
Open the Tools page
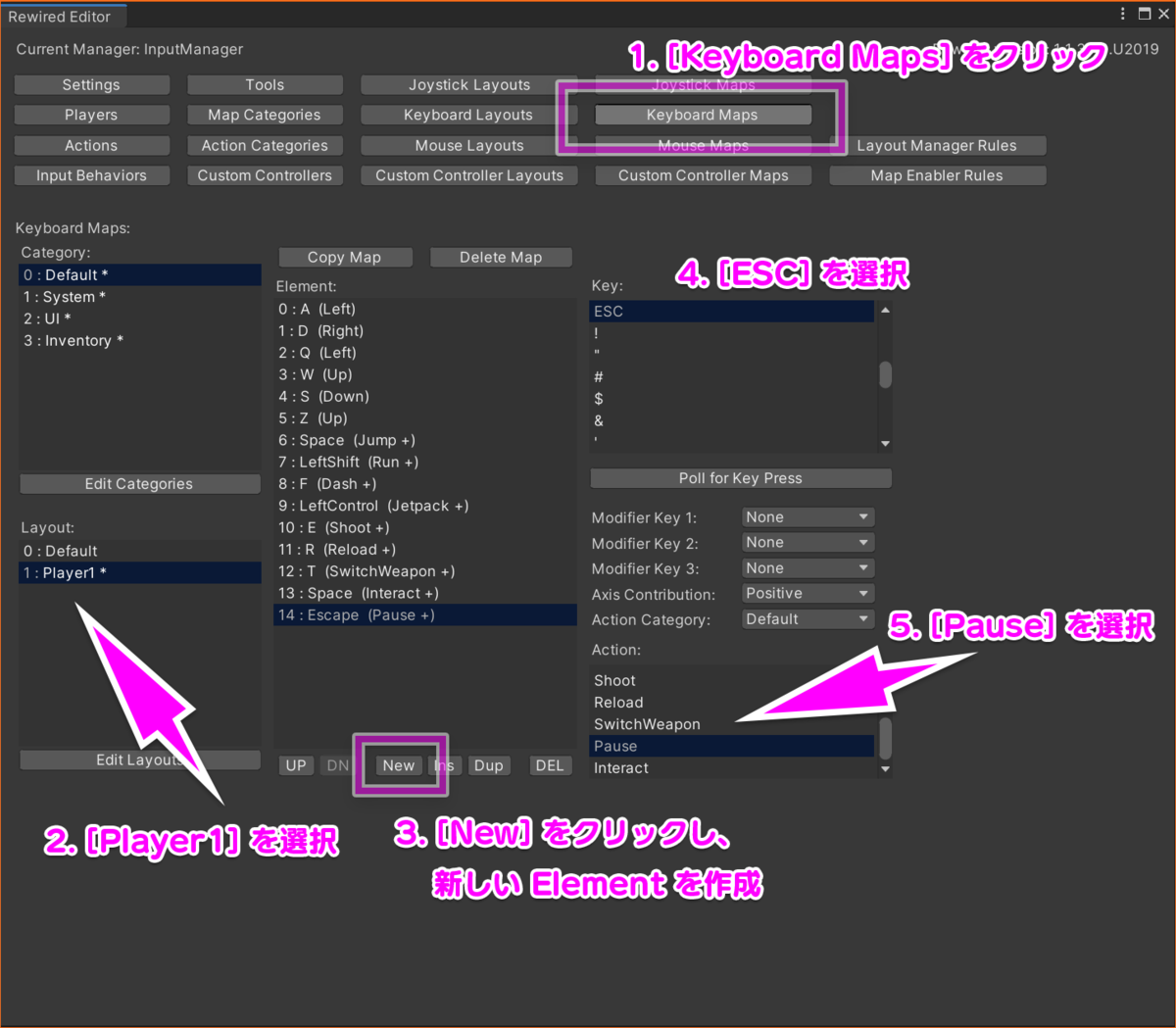[265, 85]
